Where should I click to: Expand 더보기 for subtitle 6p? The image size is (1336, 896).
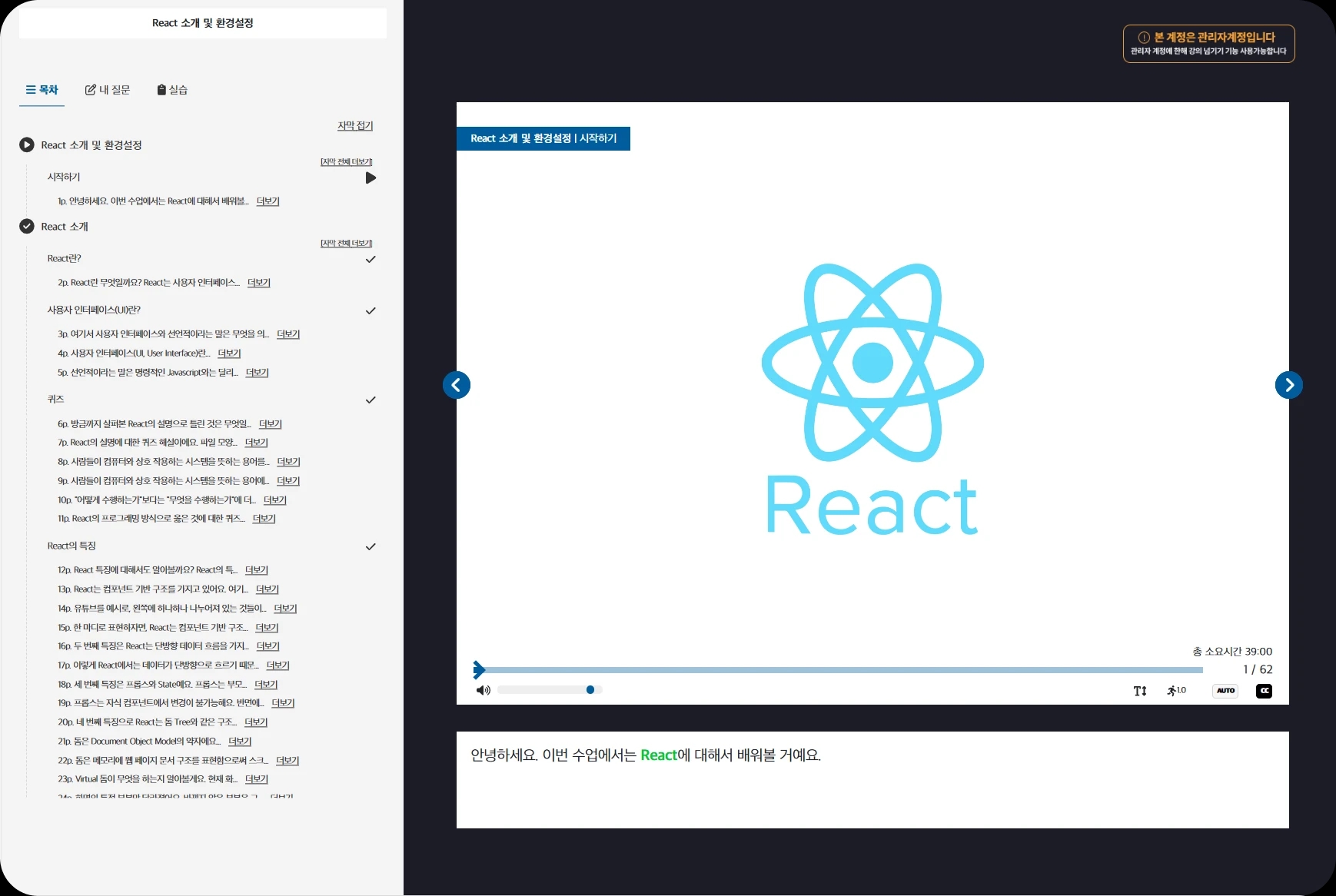point(271,424)
